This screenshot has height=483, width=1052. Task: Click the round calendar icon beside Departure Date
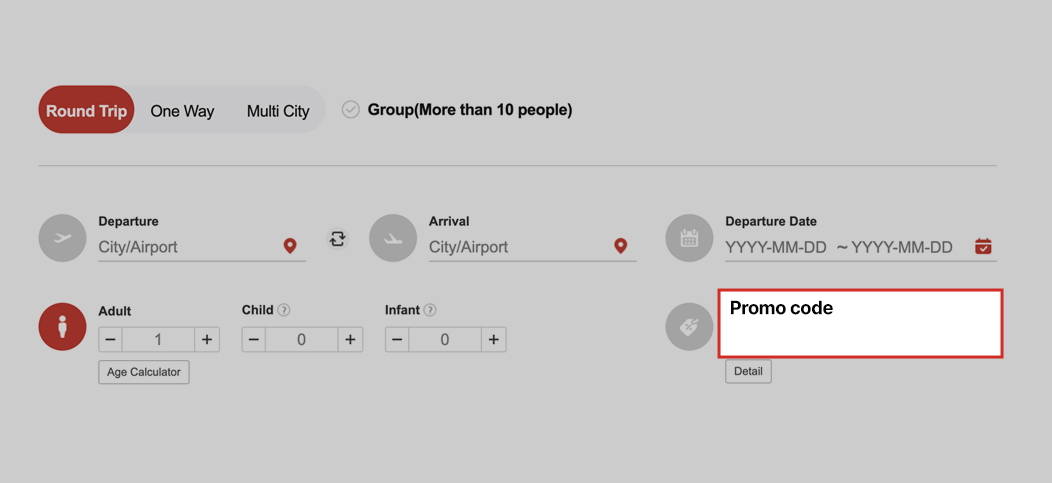point(689,238)
